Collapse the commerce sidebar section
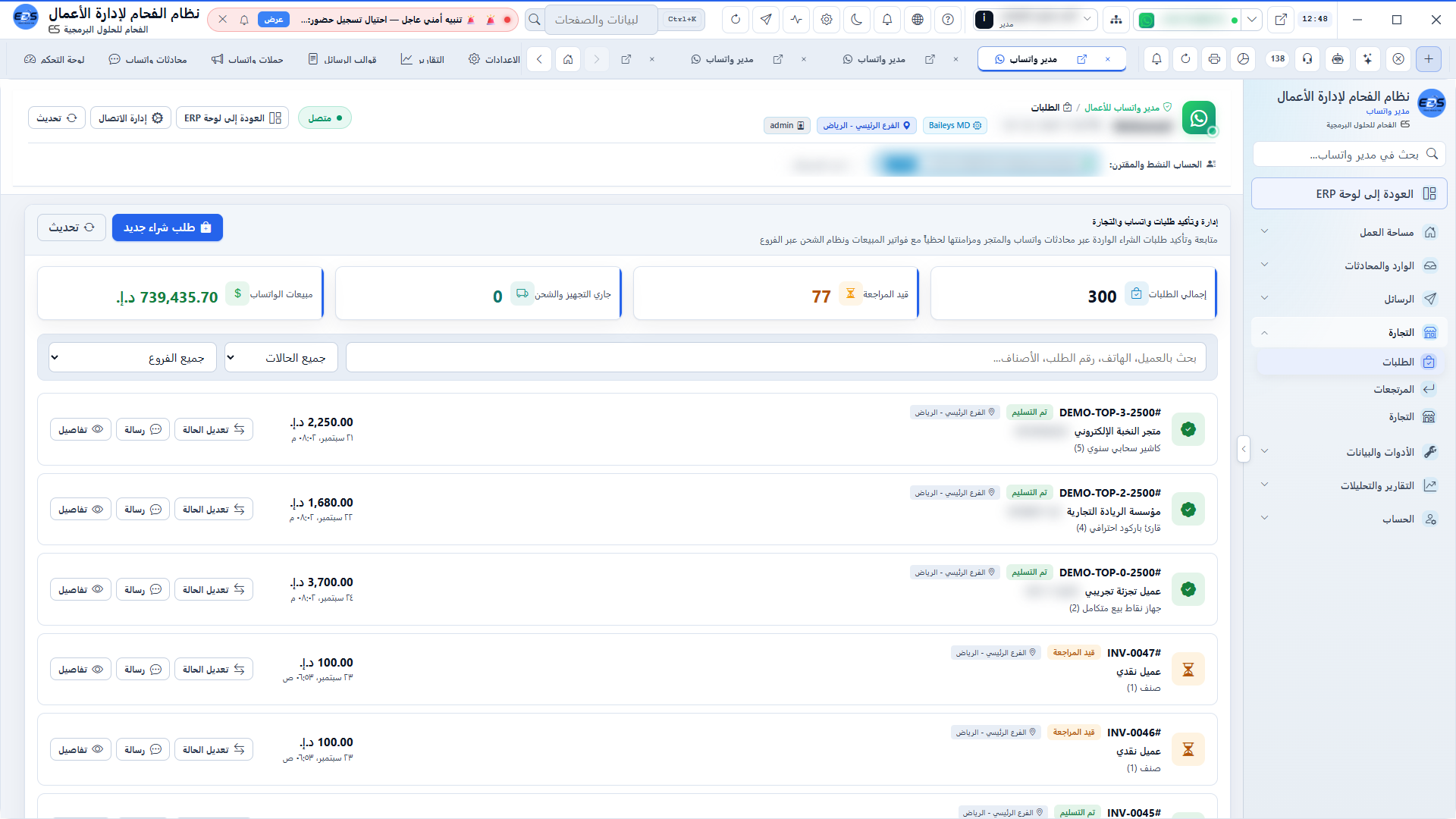Image resolution: width=1456 pixels, height=819 pixels. coord(1349,332)
